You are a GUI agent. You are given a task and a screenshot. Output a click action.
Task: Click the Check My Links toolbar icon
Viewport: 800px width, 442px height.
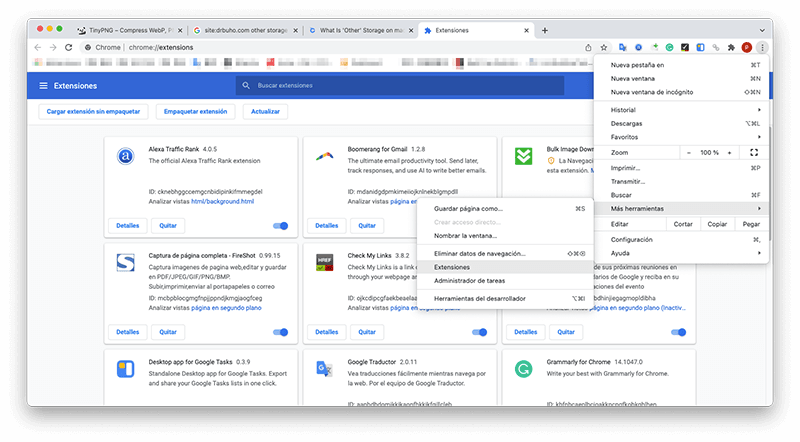coord(685,47)
